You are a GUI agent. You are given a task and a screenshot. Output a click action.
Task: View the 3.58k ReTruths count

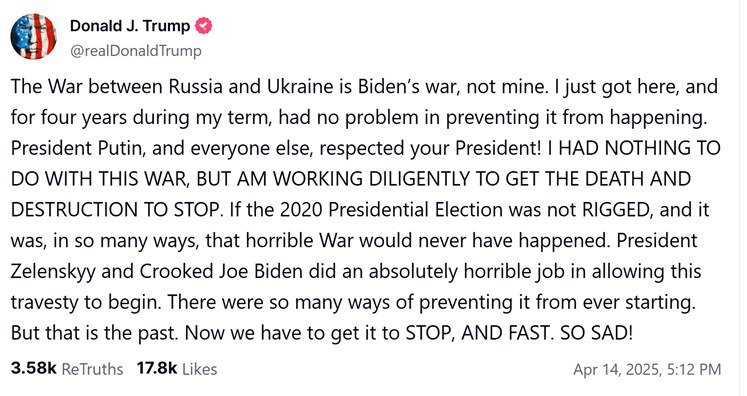(33, 368)
